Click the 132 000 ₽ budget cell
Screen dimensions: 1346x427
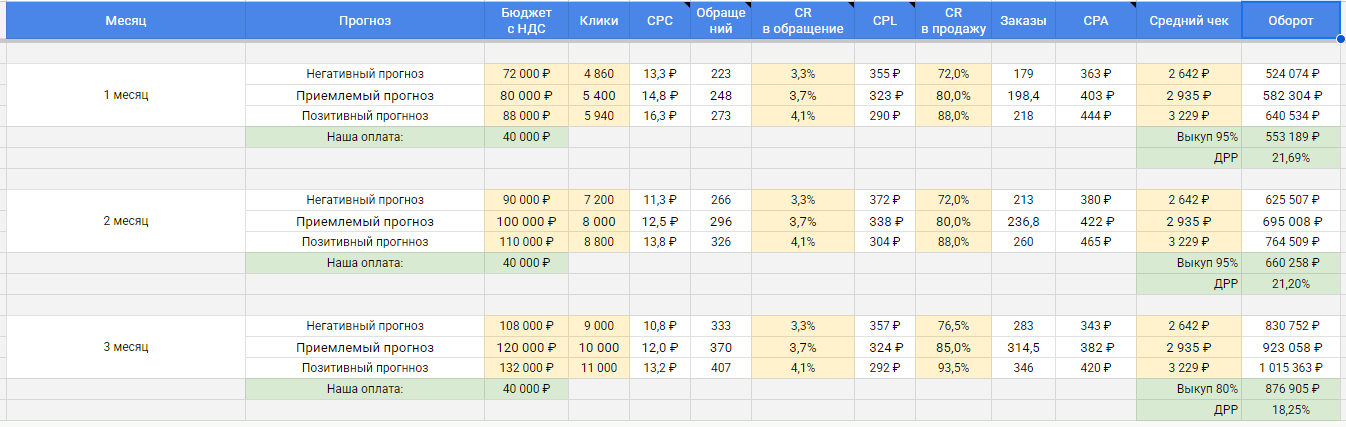[526, 368]
